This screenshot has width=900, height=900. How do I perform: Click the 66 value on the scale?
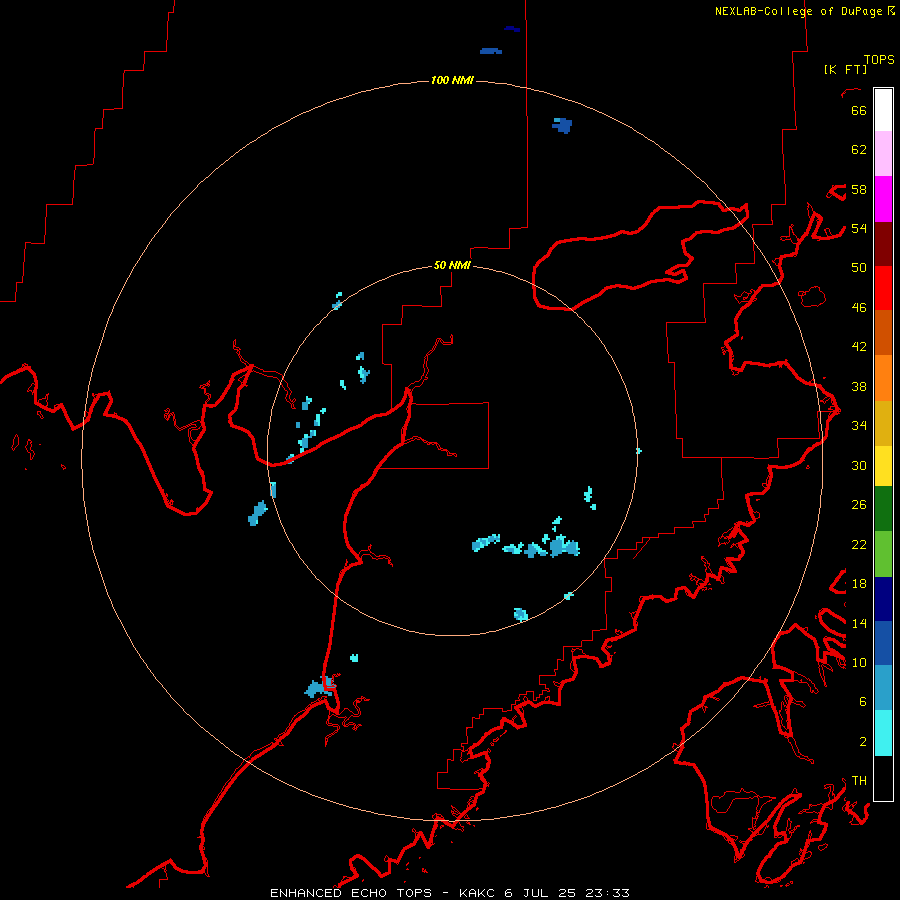[859, 110]
